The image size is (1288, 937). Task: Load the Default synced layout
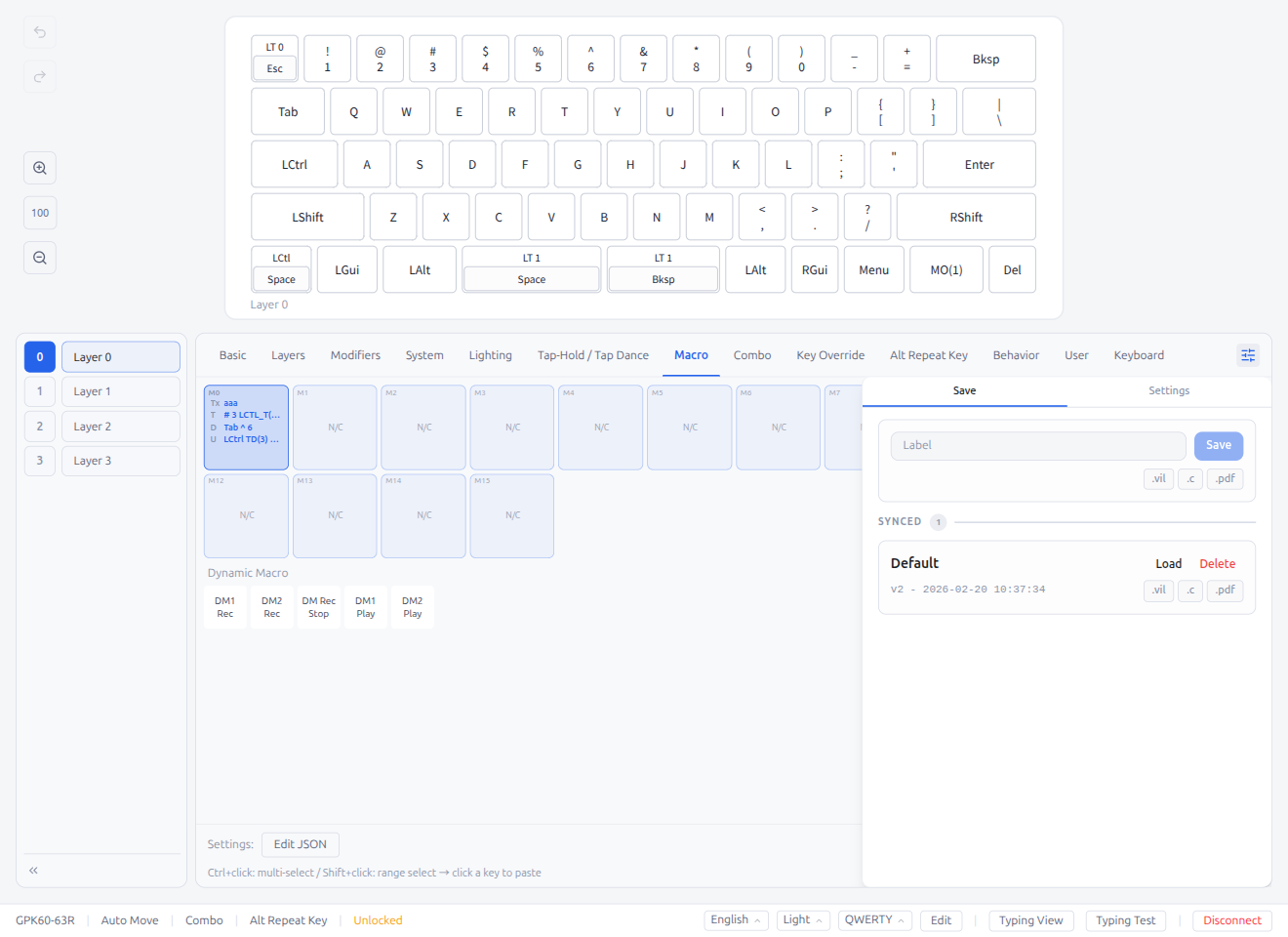1169,564
